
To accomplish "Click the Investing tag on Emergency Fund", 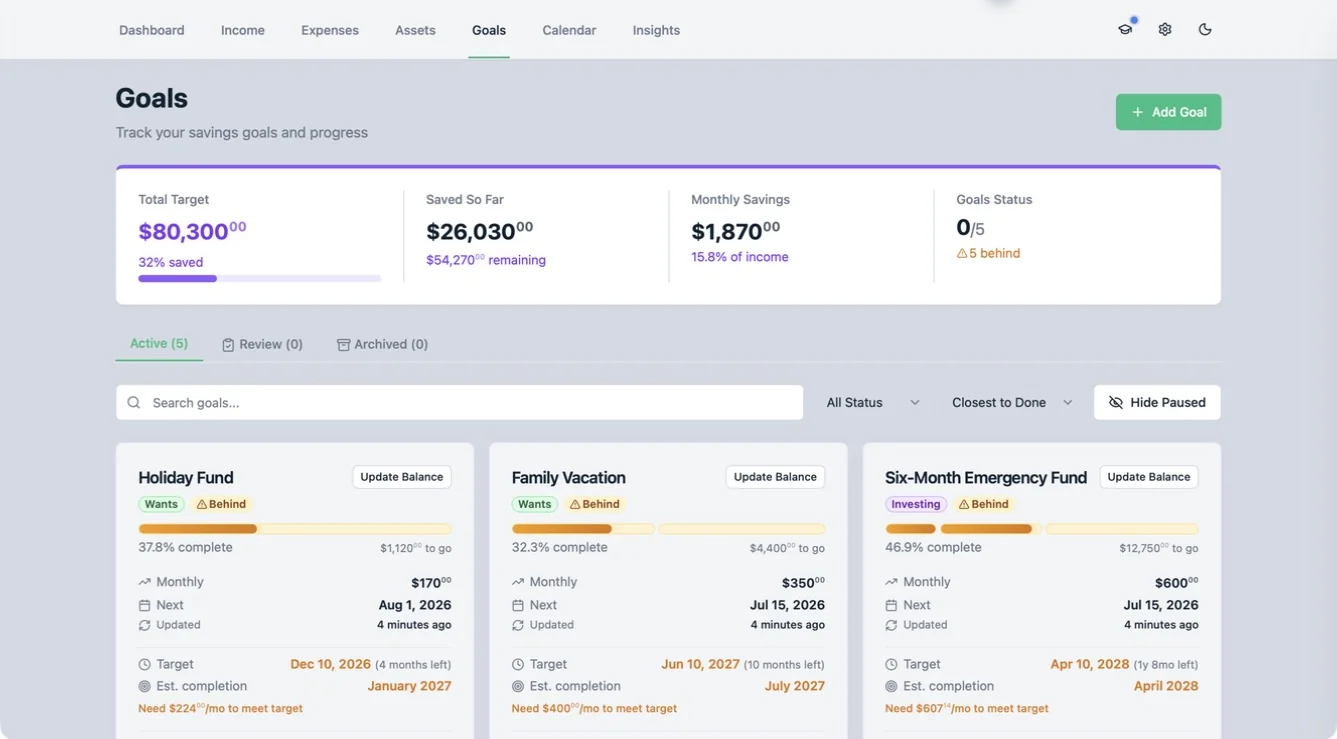I will pos(916,505).
